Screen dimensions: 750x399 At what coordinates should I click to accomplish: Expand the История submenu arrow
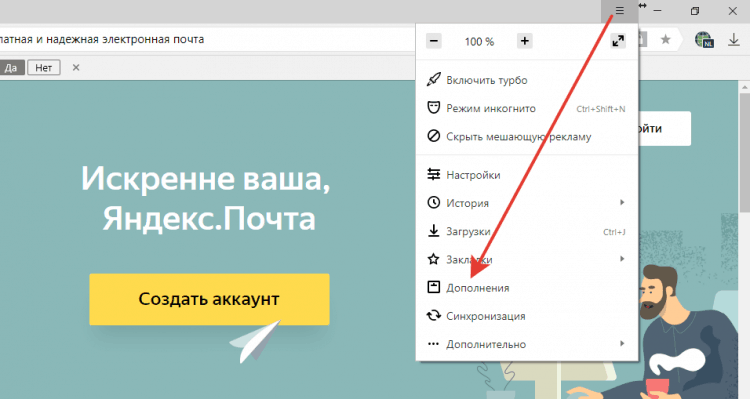click(x=622, y=202)
